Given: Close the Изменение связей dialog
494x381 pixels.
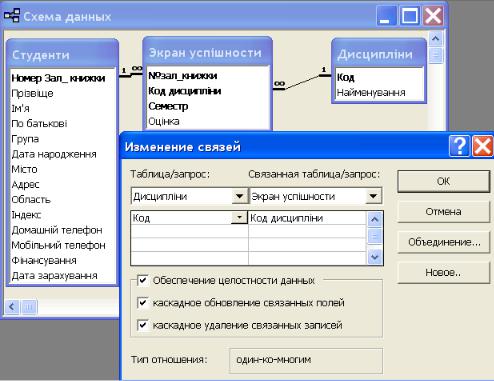Looking at the screenshot, I should pos(482,146).
